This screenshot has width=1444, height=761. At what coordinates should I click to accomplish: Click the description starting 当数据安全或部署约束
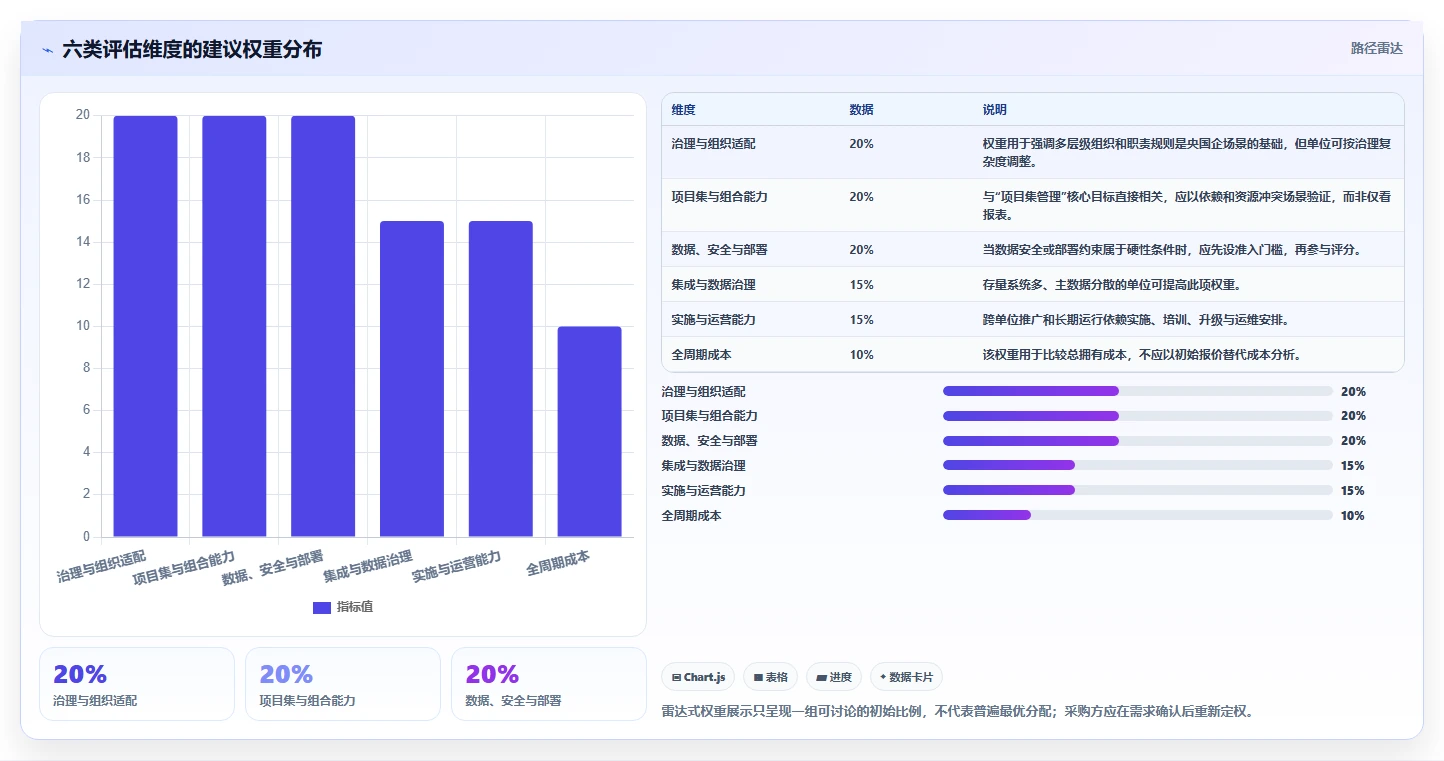click(x=1173, y=250)
